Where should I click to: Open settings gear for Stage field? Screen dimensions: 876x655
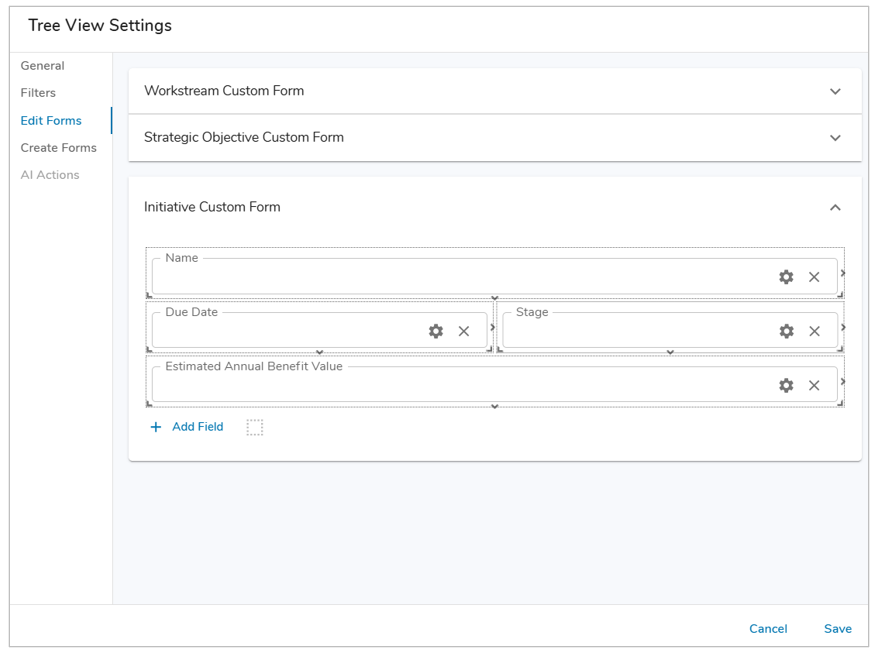point(786,331)
